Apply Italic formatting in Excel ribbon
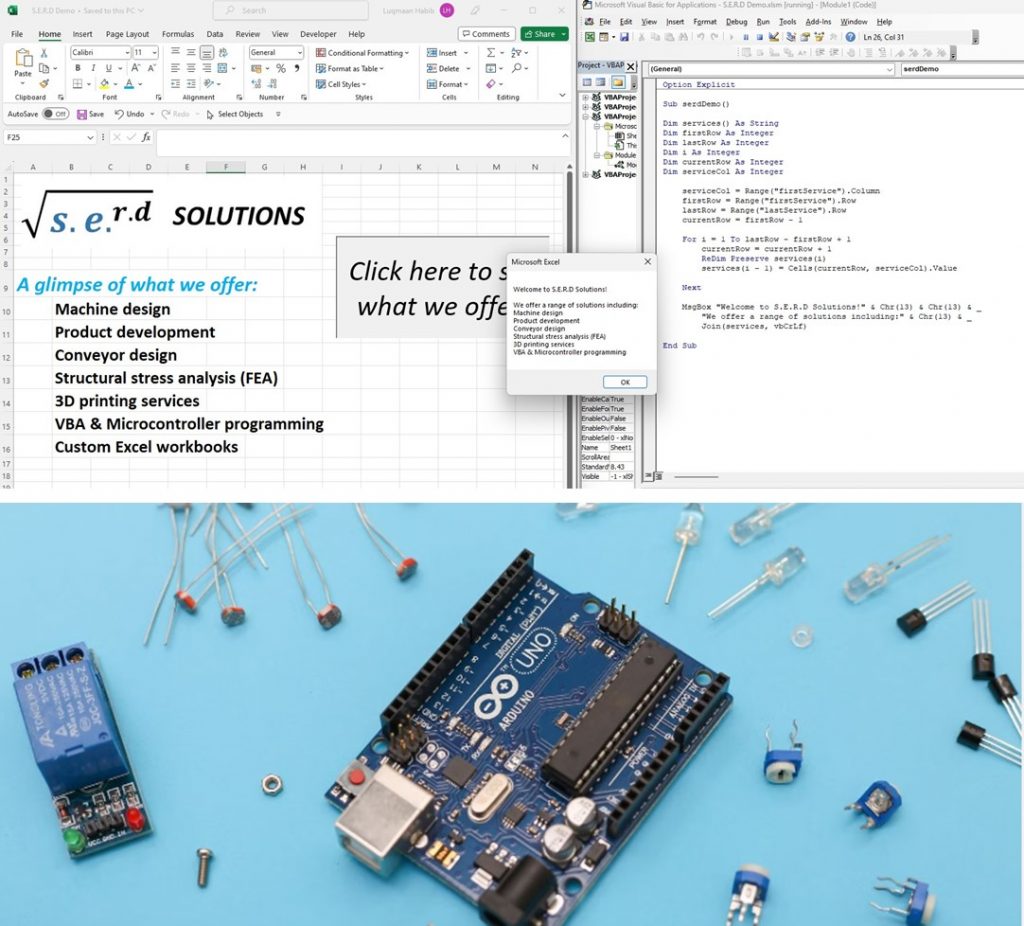Image resolution: width=1024 pixels, height=926 pixels. (93, 68)
